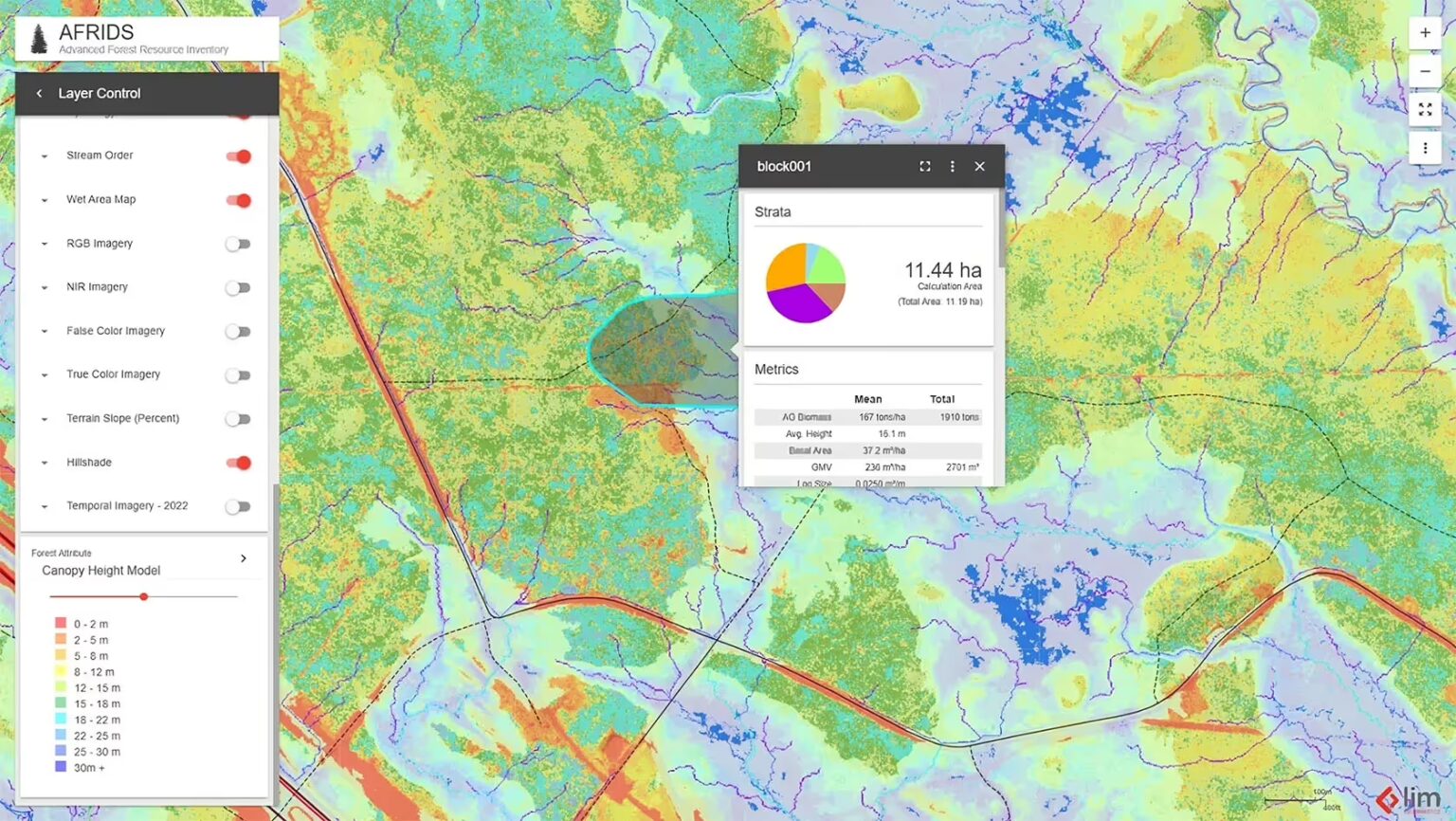Screen dimensions: 1456x821
Task: Enable the RGB Imagery layer
Action: (x=238, y=244)
